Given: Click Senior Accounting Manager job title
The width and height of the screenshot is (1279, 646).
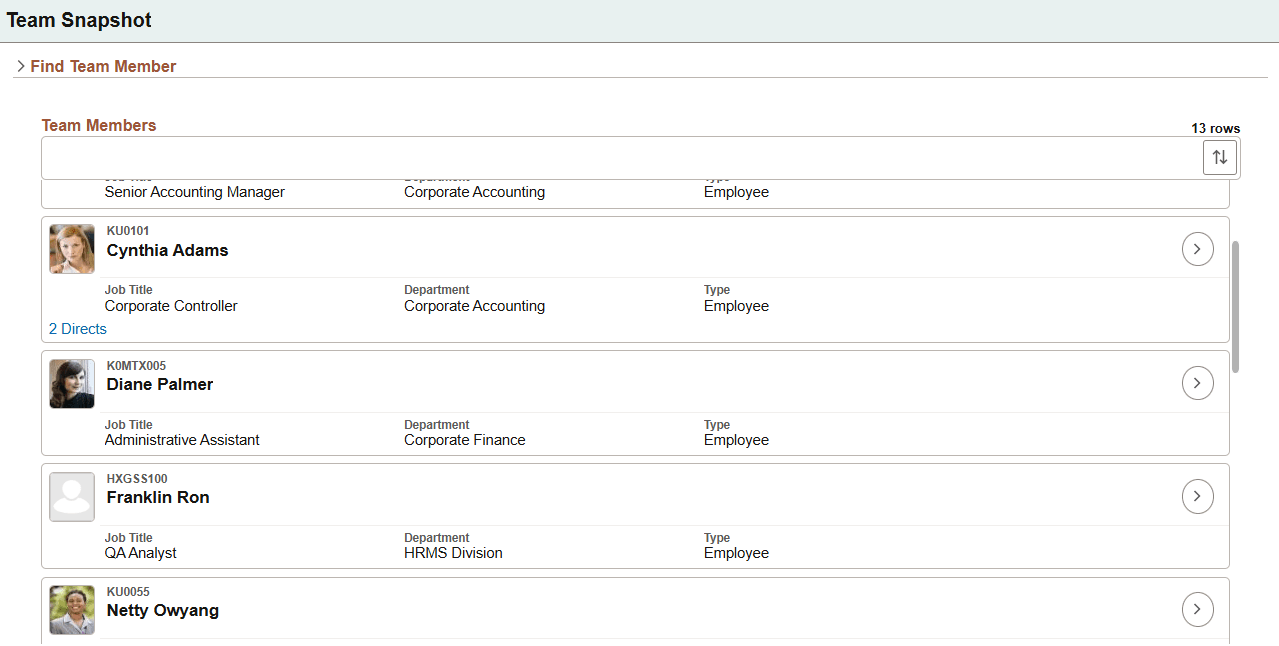Looking at the screenshot, I should click(x=195, y=192).
